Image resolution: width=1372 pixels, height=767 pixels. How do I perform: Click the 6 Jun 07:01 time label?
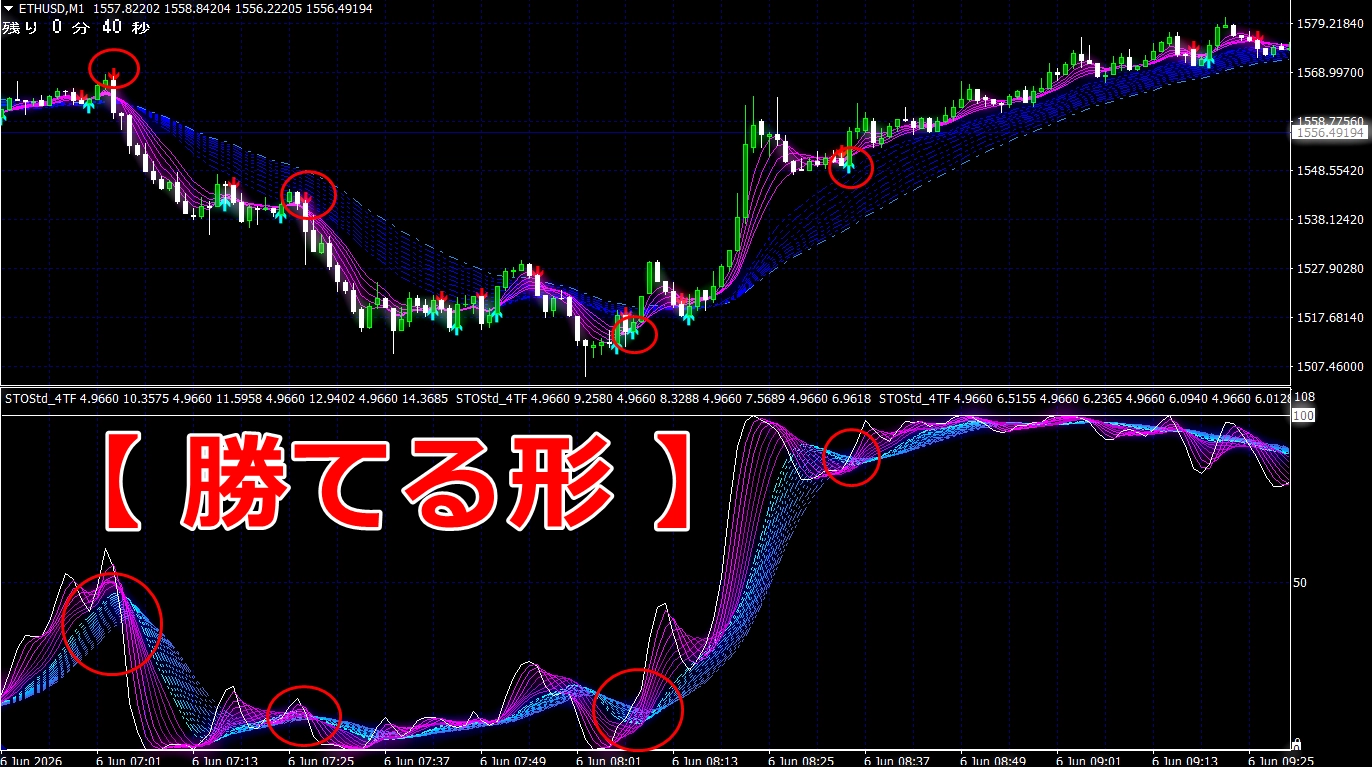[x=130, y=760]
